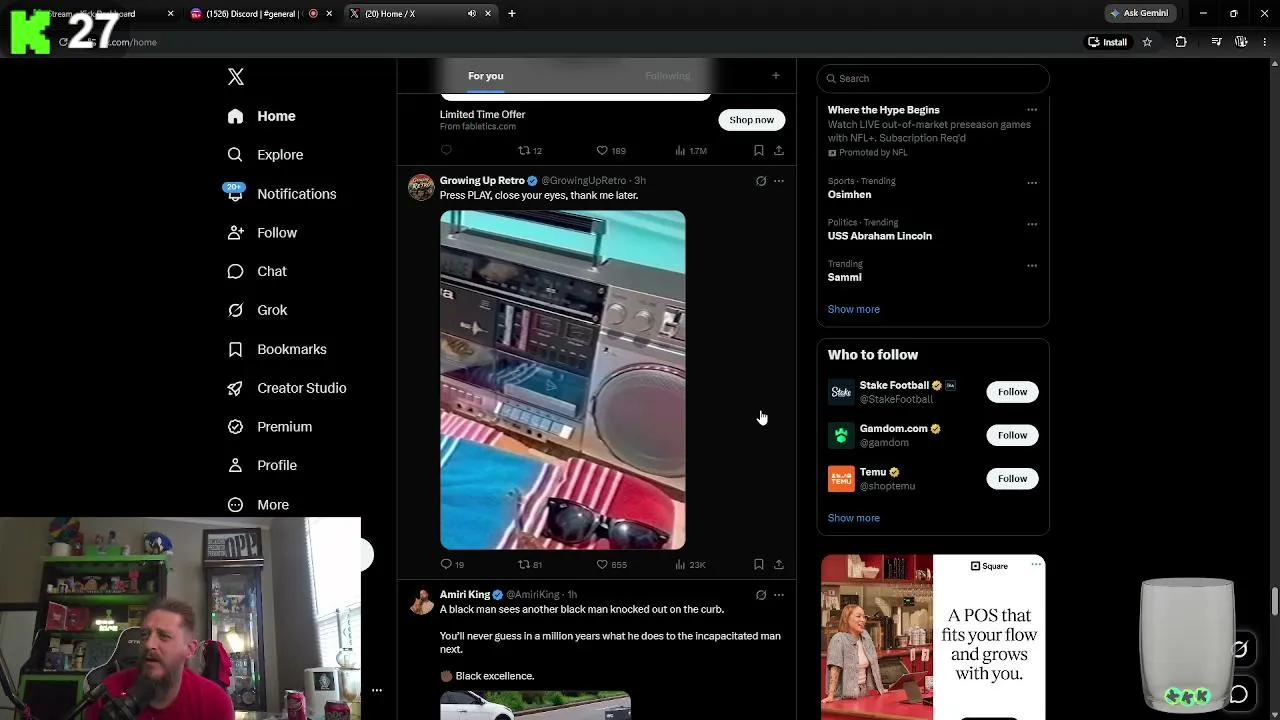Viewport: 1280px width, 720px height.
Task: Repost the ad post with 12 reposts
Action: [x=529, y=150]
